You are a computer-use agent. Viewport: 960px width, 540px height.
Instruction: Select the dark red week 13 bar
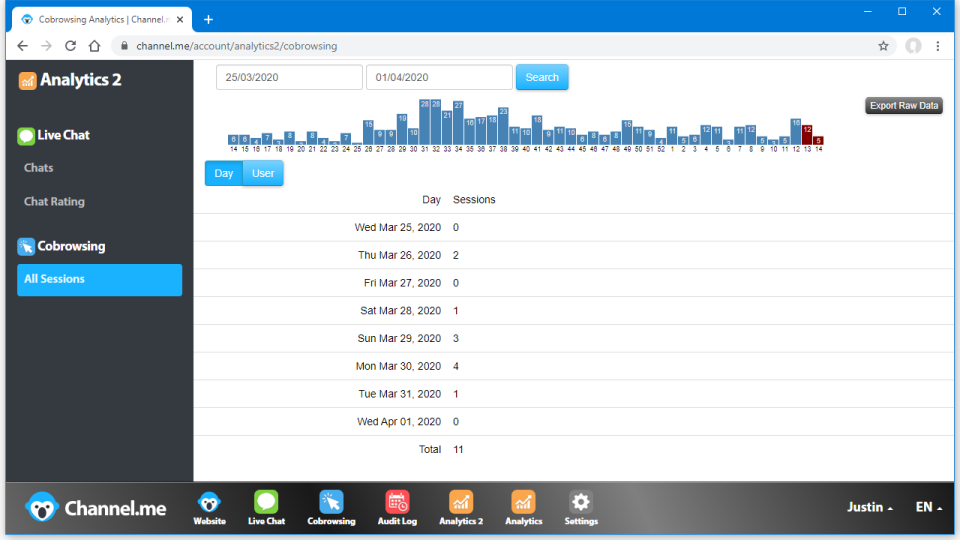(807, 135)
